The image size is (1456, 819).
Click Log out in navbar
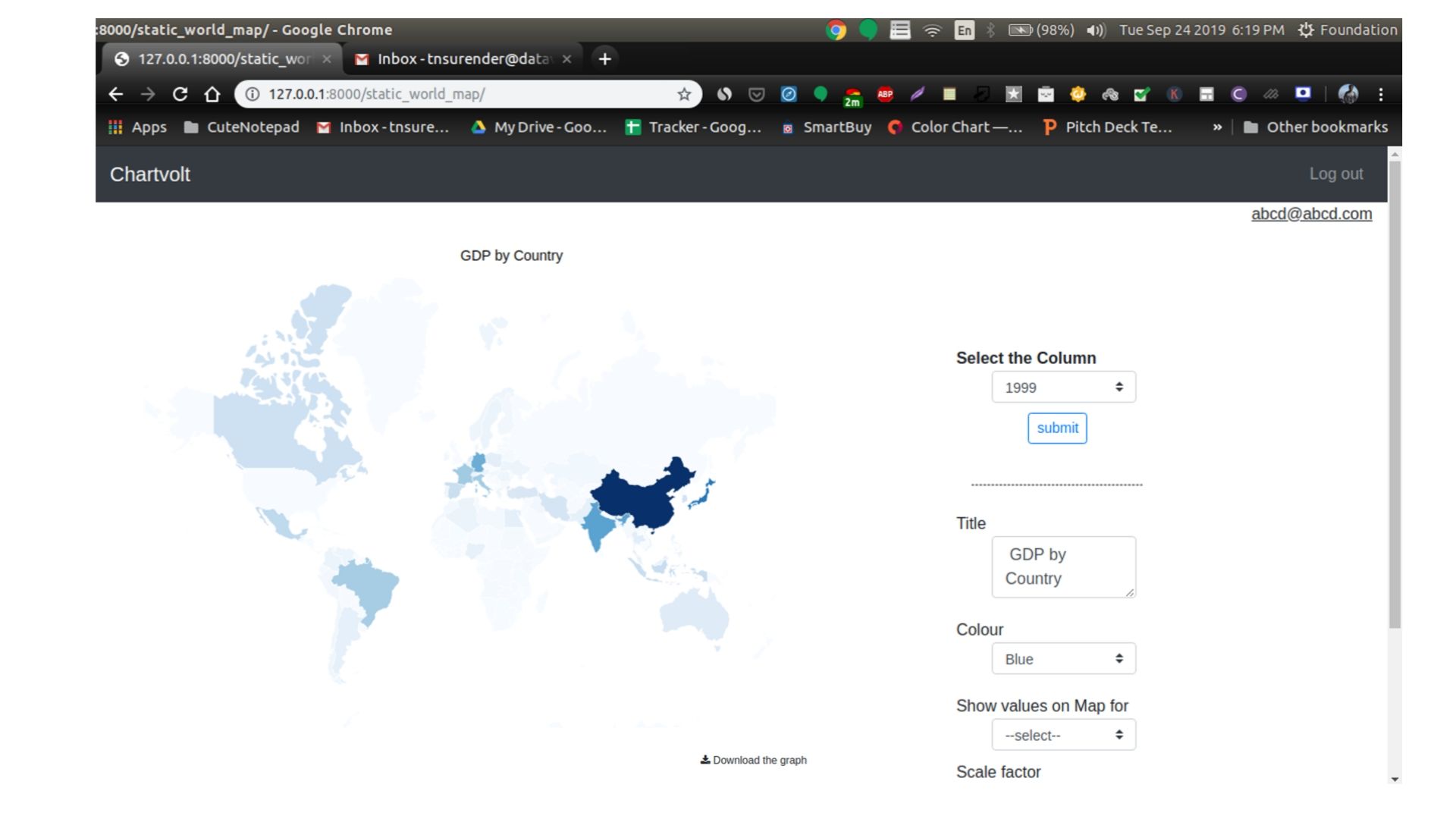[1335, 174]
